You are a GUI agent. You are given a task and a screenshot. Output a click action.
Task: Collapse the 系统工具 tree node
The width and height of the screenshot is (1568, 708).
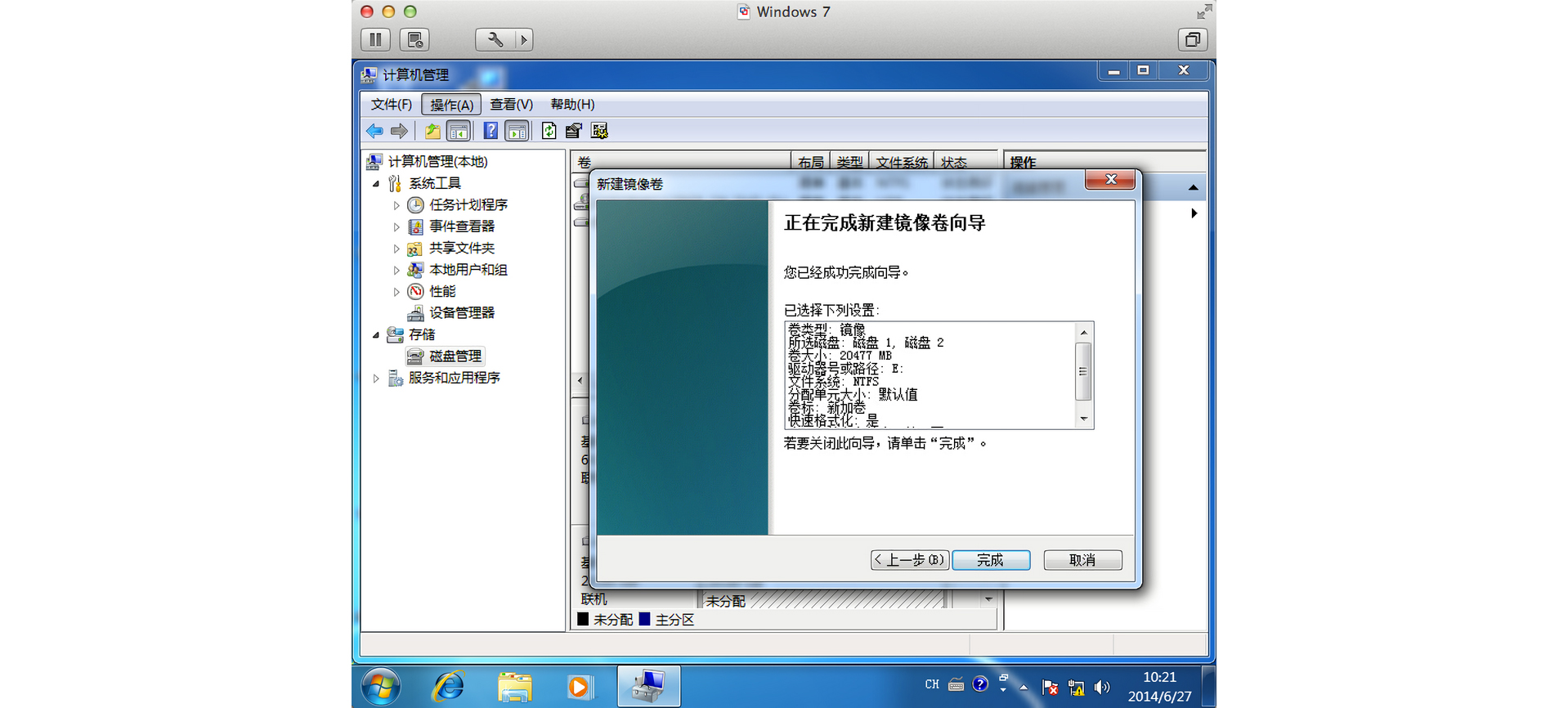tap(376, 184)
